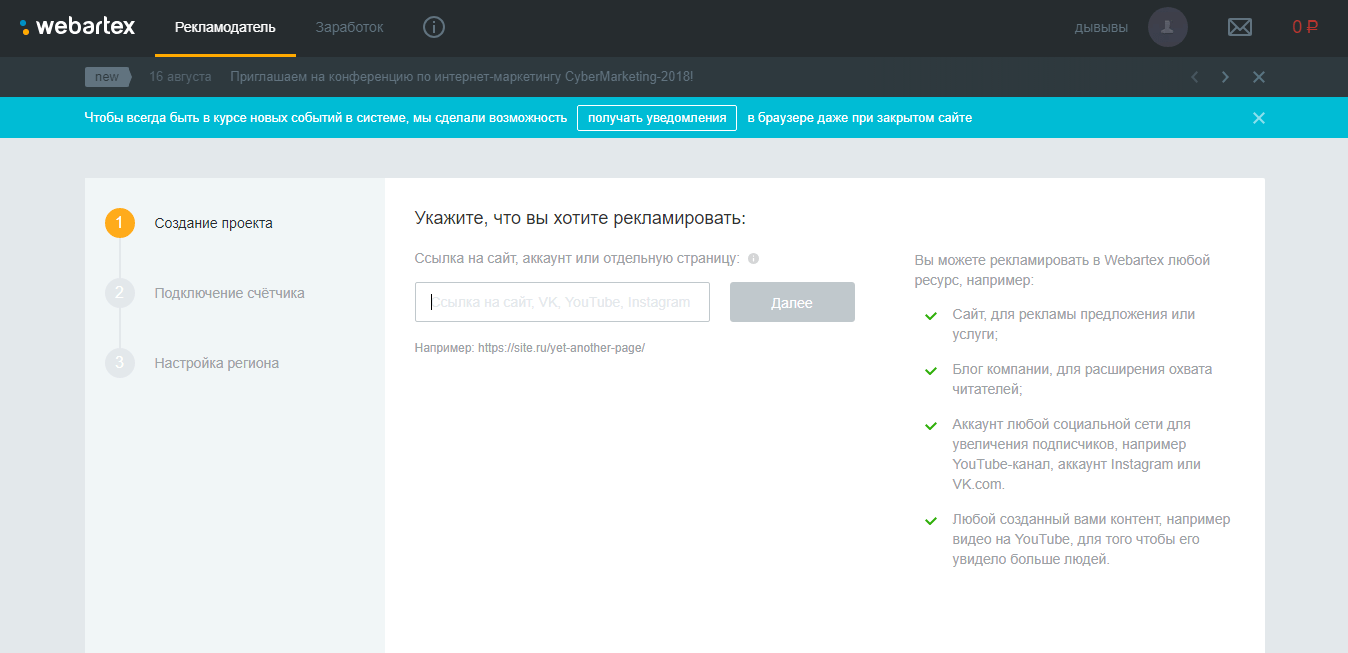Click the username дывывы in header
Screen dimensions: 1348x653
point(1100,27)
